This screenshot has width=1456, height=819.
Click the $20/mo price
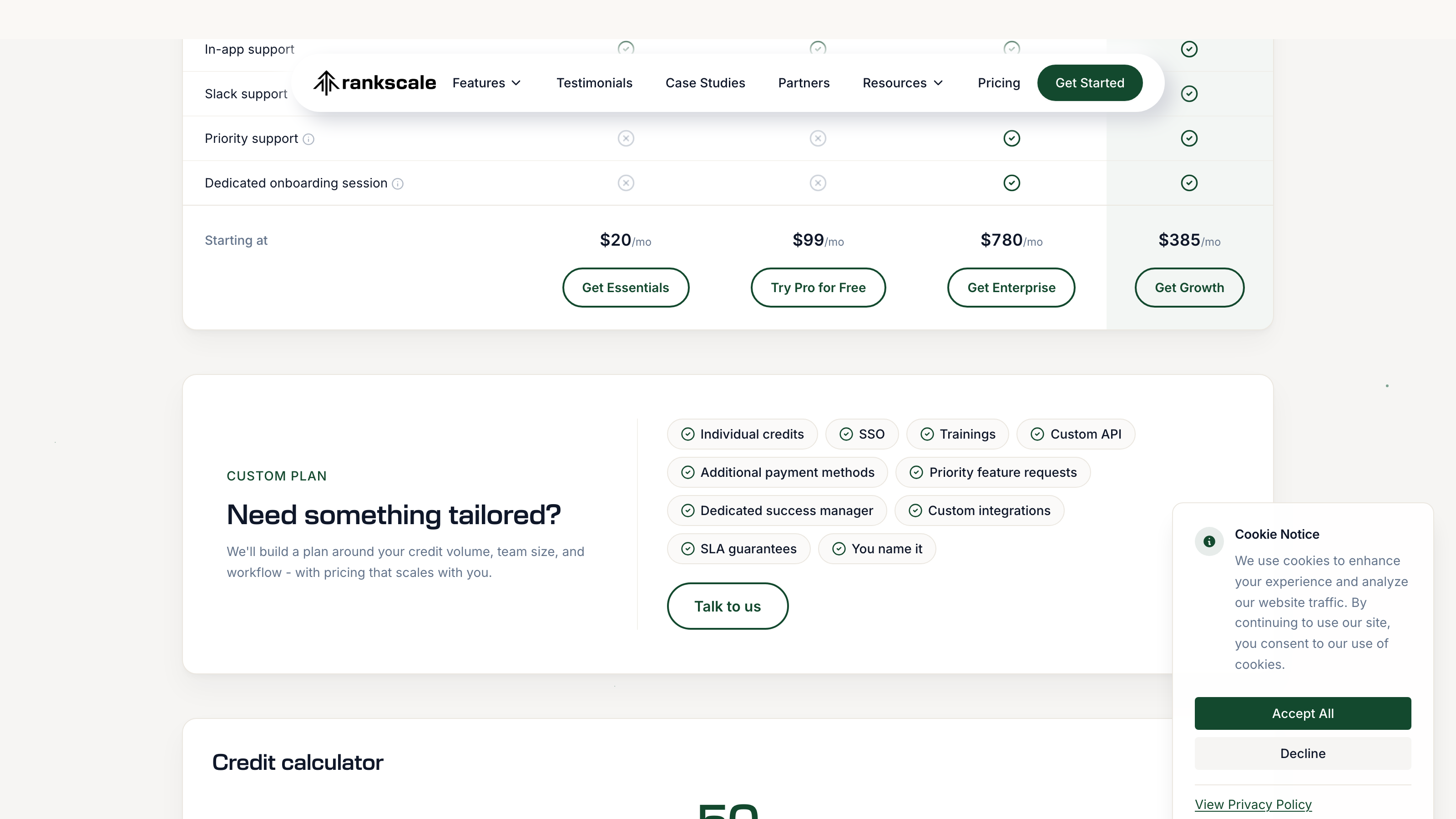coord(625,241)
